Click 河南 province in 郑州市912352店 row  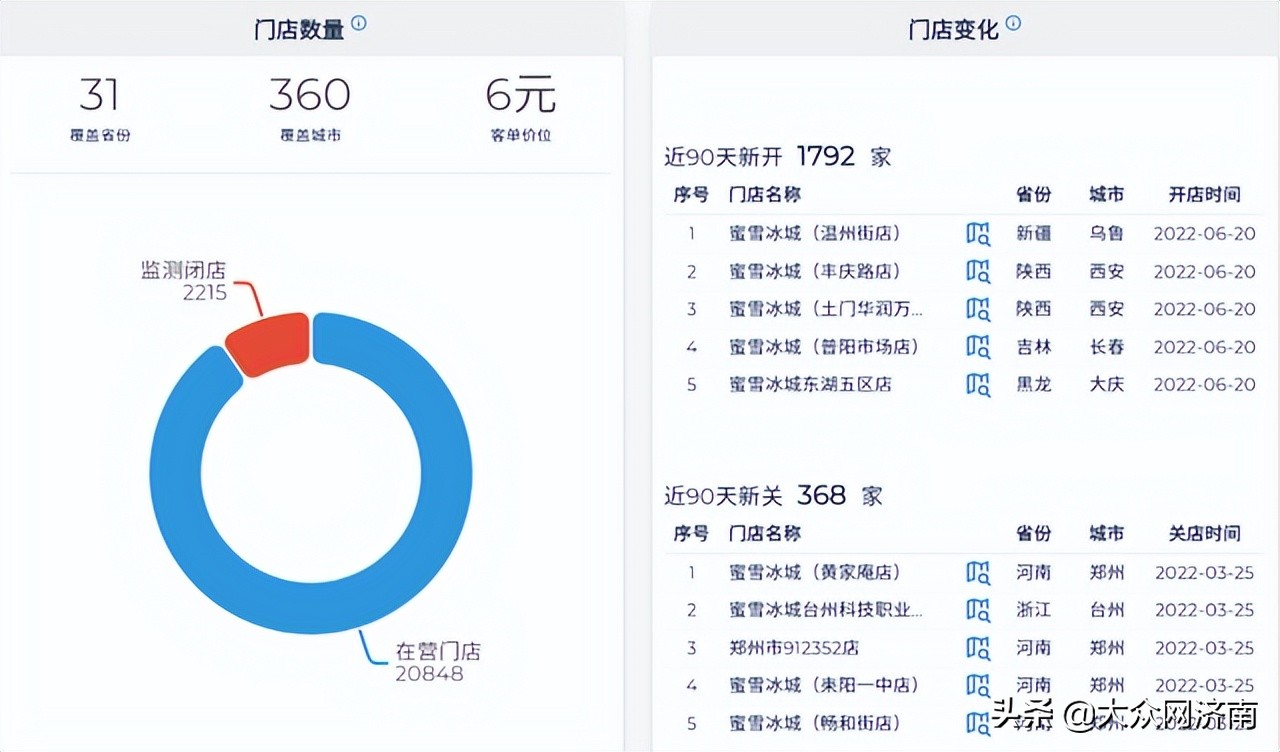(x=1034, y=648)
